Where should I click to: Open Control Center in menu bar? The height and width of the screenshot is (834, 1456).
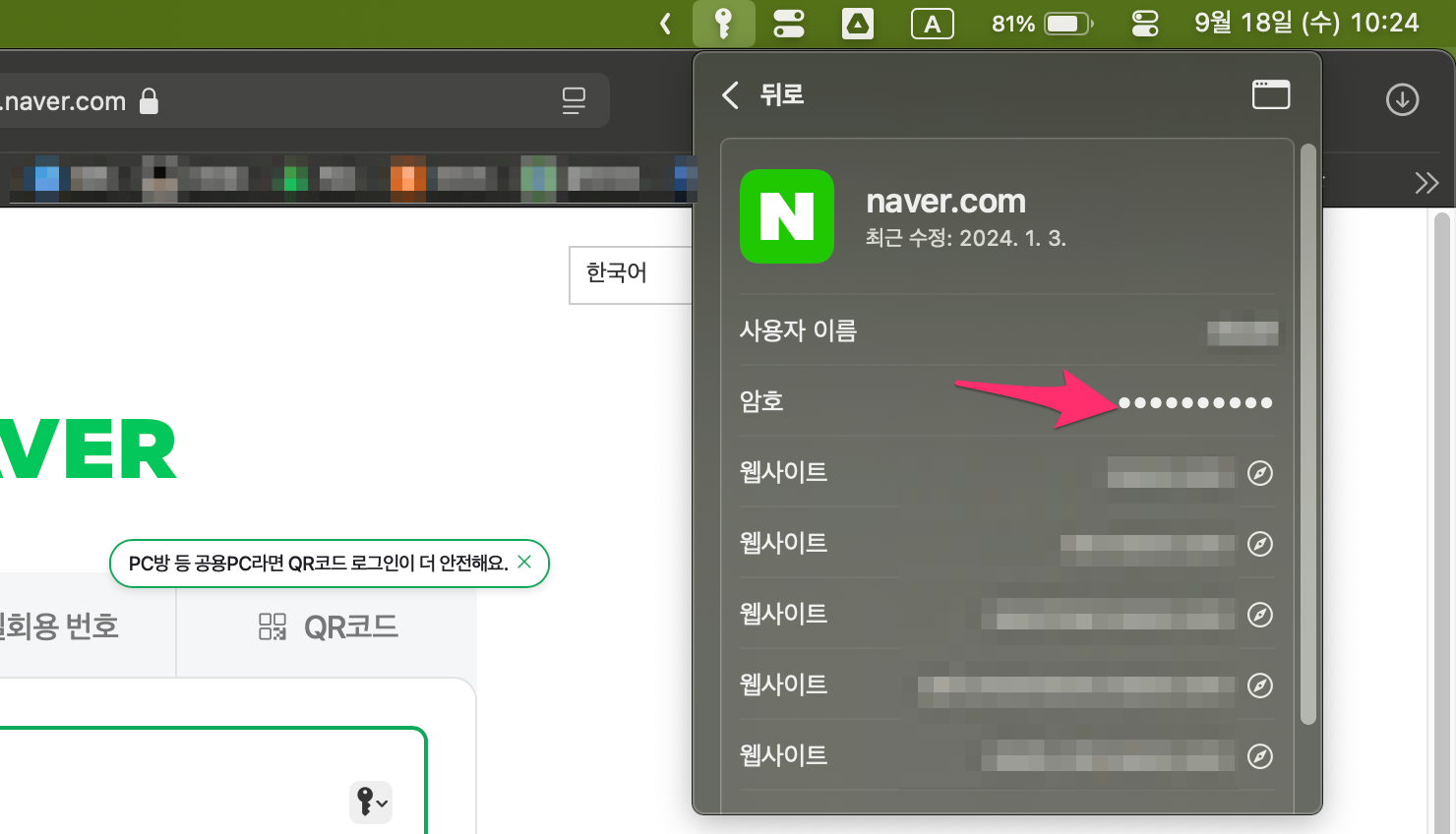(1145, 24)
